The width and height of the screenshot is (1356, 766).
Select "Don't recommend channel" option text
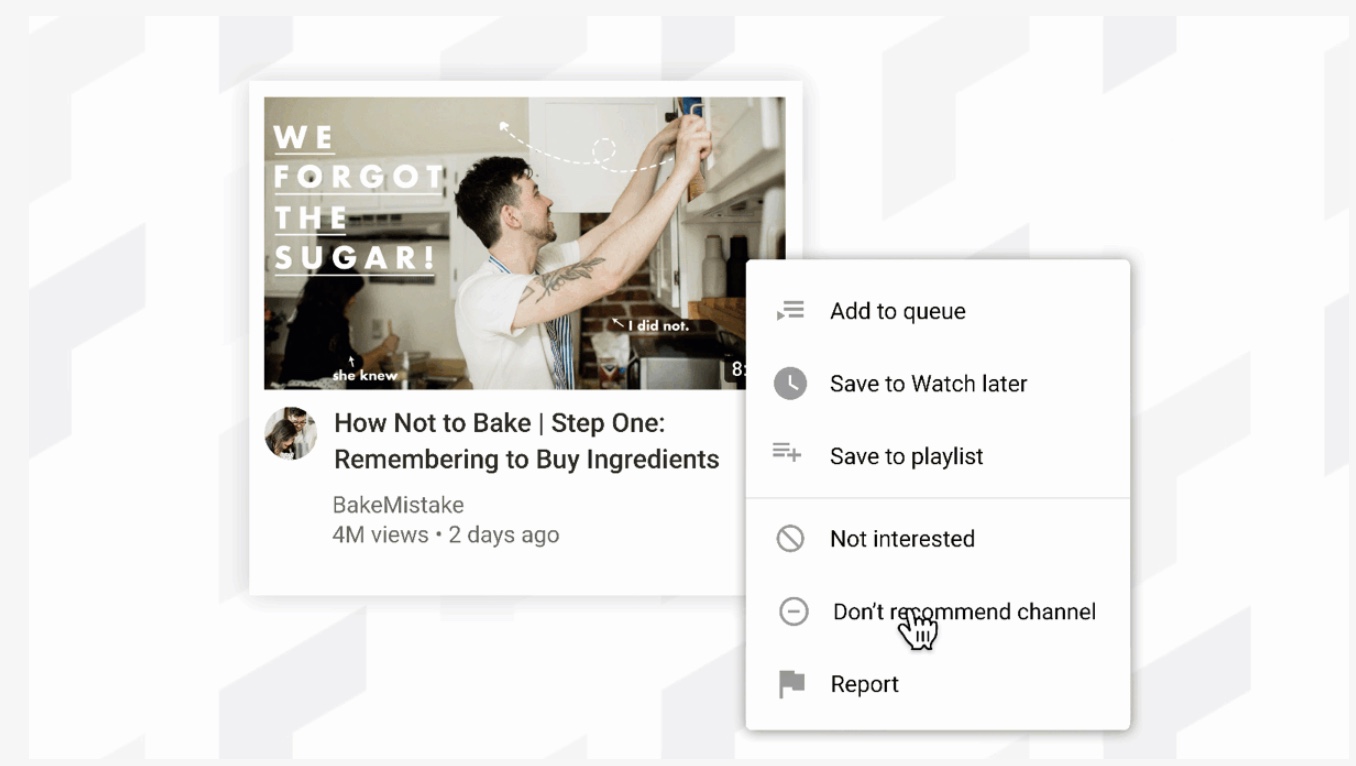tap(964, 611)
